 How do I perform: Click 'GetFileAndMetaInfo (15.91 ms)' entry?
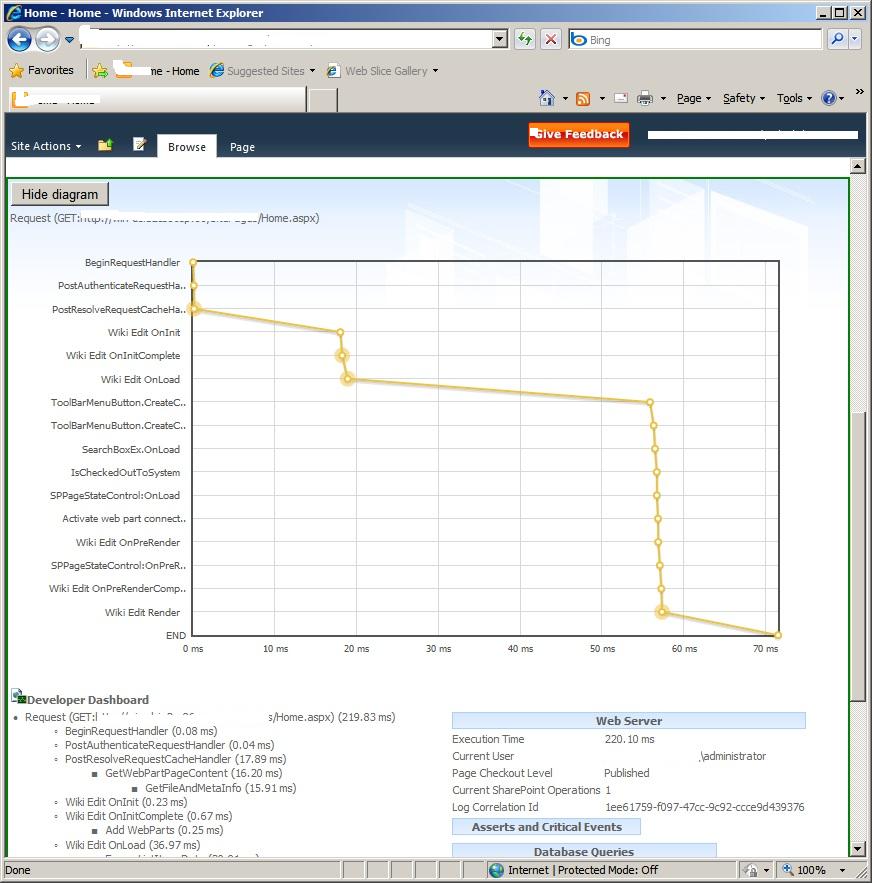click(x=221, y=788)
